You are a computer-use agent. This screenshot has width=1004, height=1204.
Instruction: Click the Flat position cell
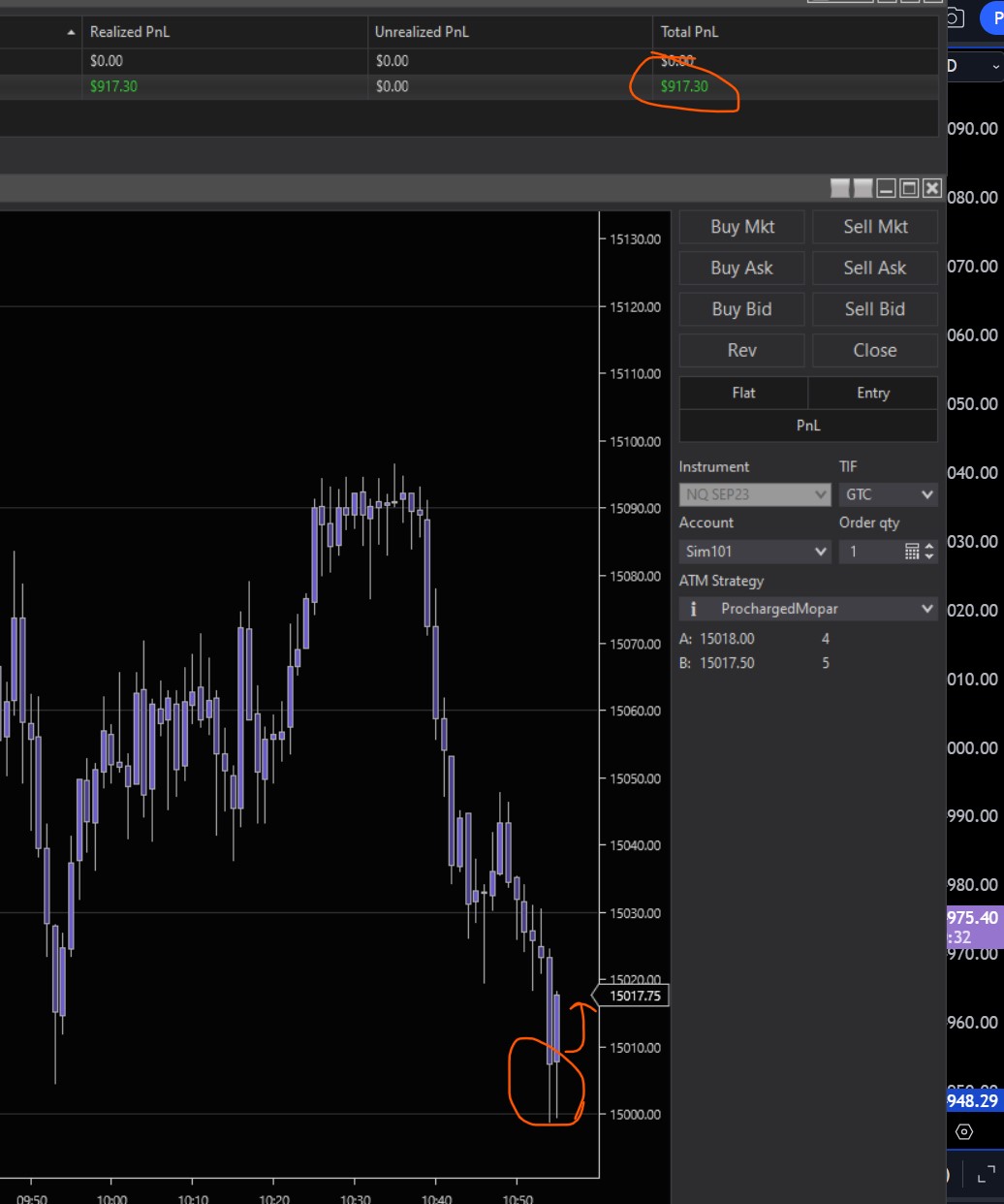(x=743, y=393)
